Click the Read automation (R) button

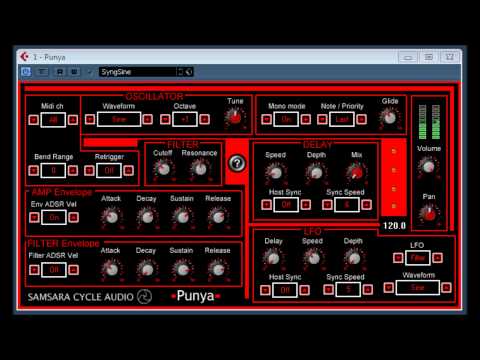point(60,72)
